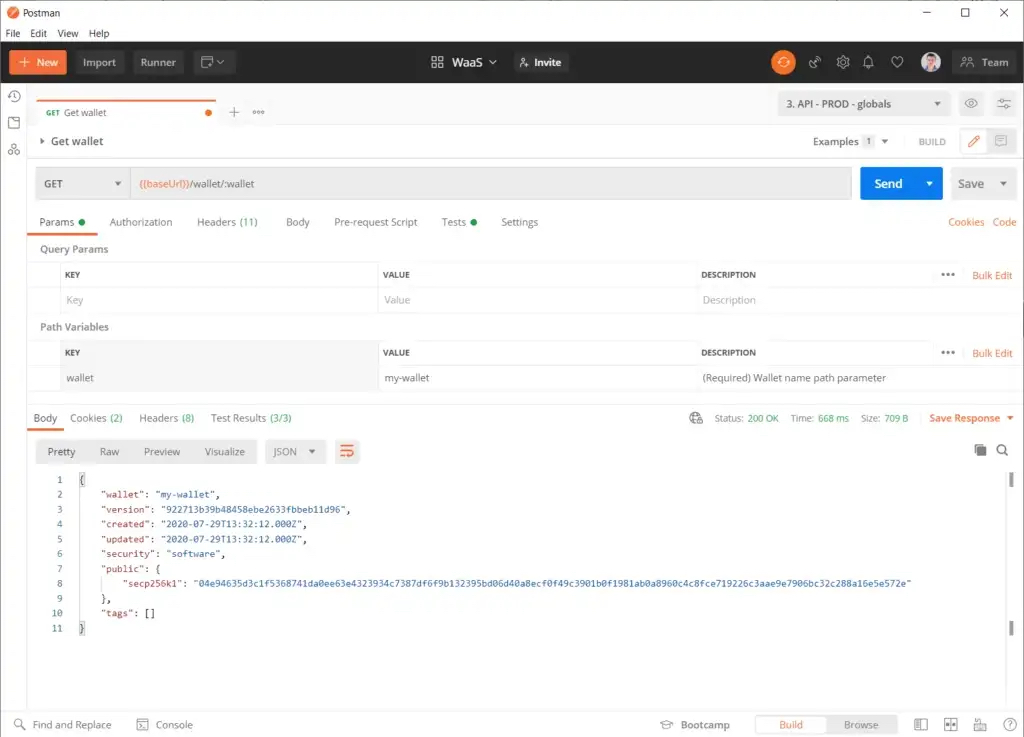The width and height of the screenshot is (1024, 737).
Task: Expand the Examples dropdown
Action: pos(885,141)
